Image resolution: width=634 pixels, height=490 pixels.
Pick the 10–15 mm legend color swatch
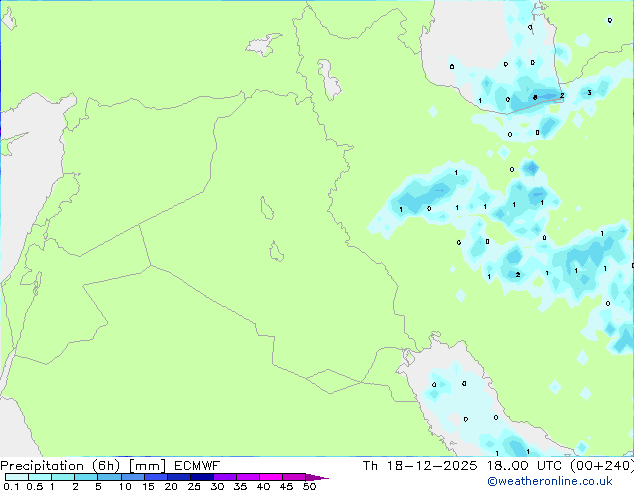(x=133, y=477)
